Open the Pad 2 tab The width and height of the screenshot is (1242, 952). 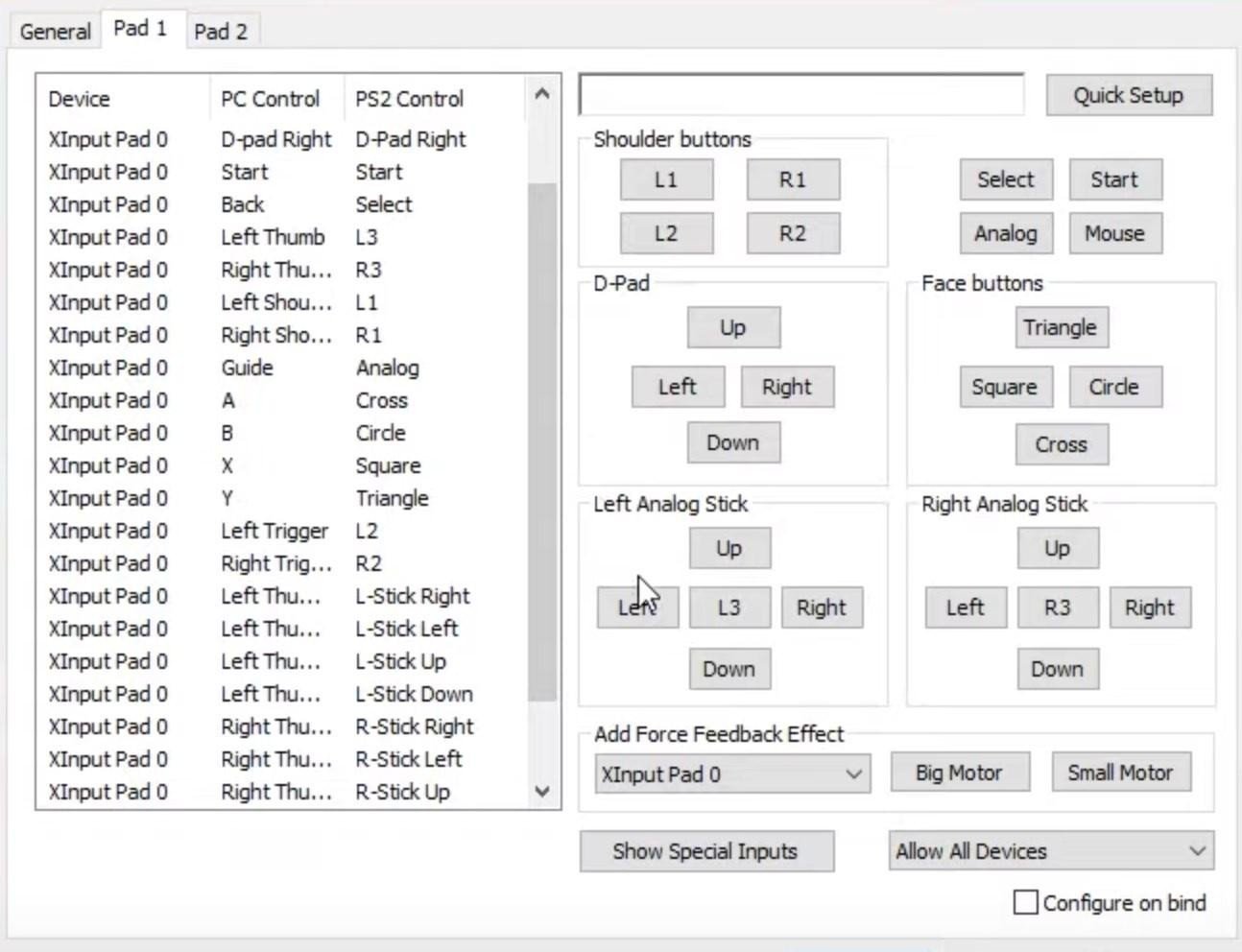point(221,31)
